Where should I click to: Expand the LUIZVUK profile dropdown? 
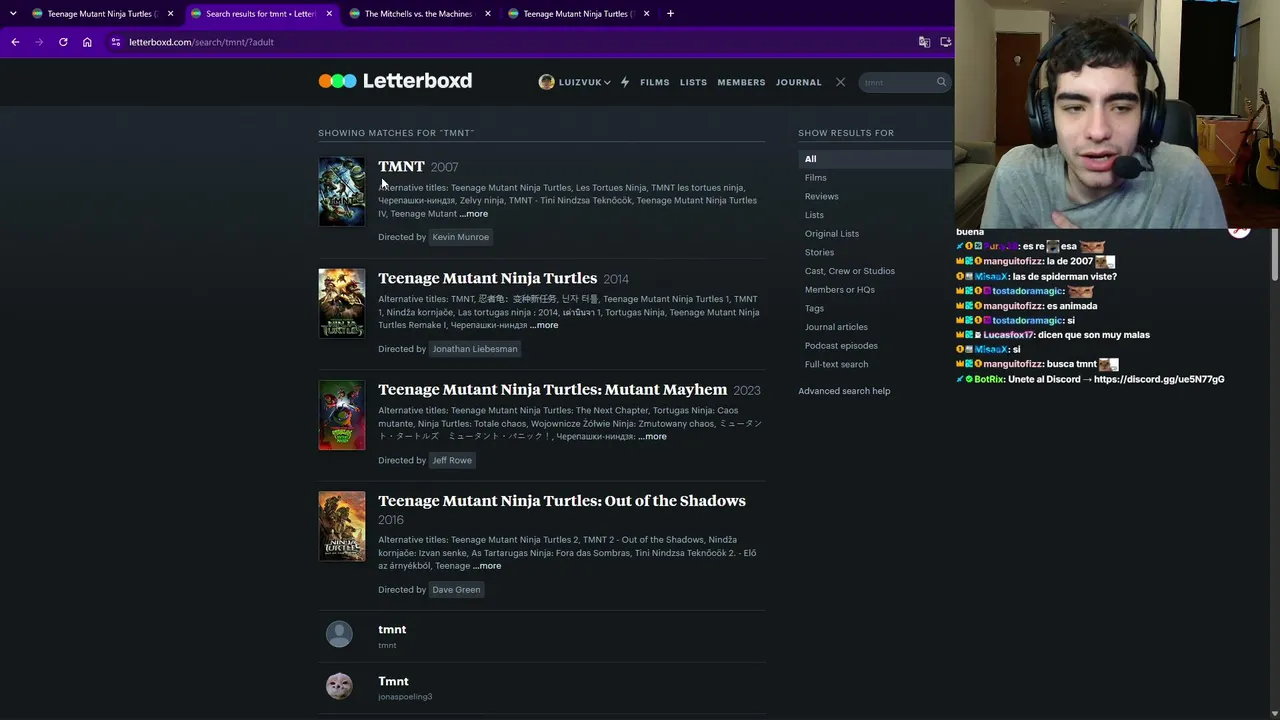(574, 82)
